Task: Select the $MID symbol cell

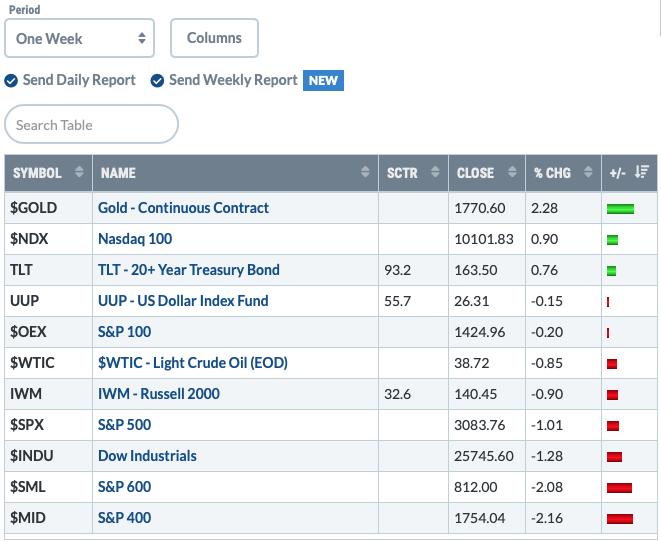Action: click(48, 518)
